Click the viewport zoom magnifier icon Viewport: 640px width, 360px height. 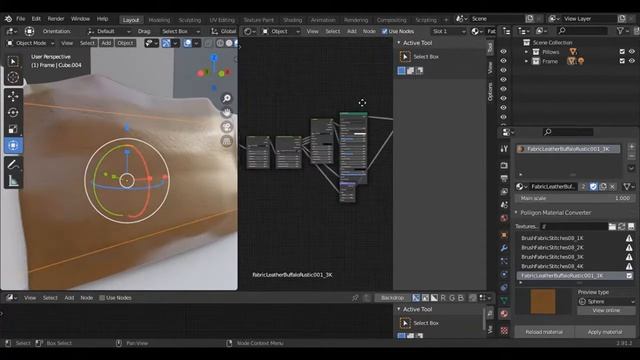pyautogui.click(x=227, y=98)
